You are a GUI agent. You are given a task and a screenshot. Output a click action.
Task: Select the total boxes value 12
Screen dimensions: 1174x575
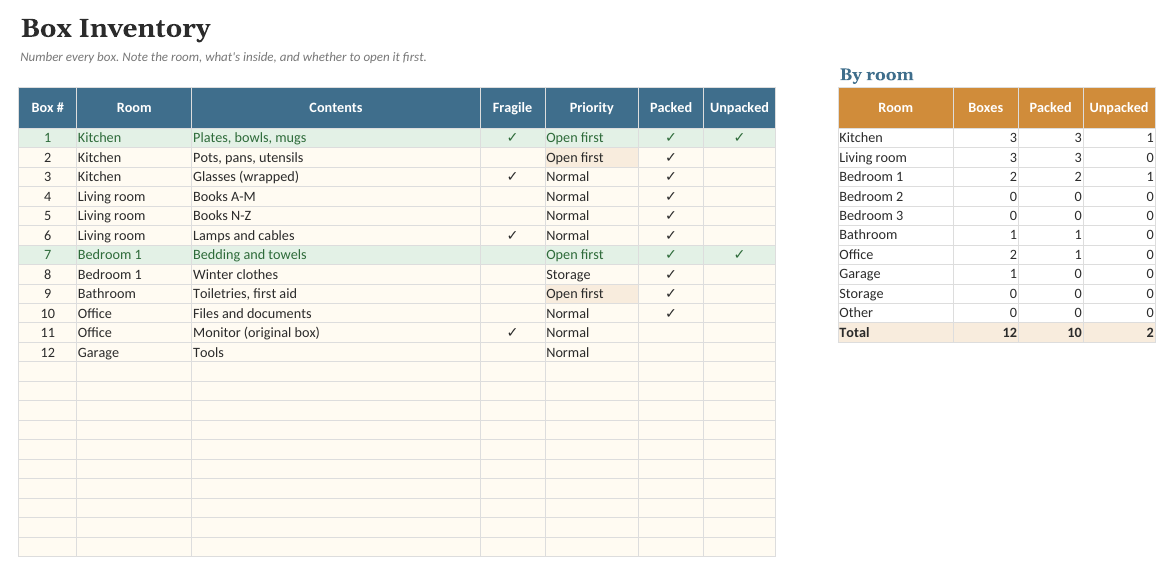[985, 332]
